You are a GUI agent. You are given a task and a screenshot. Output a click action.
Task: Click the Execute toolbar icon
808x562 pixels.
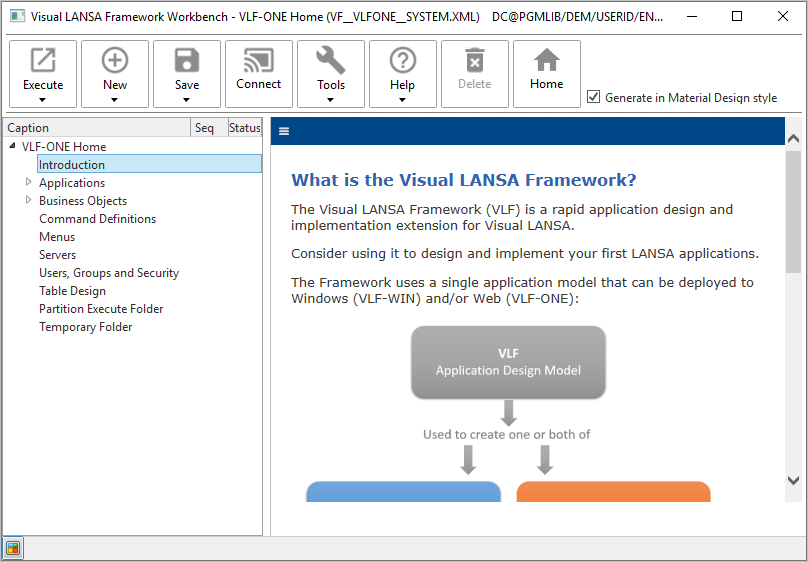click(43, 60)
